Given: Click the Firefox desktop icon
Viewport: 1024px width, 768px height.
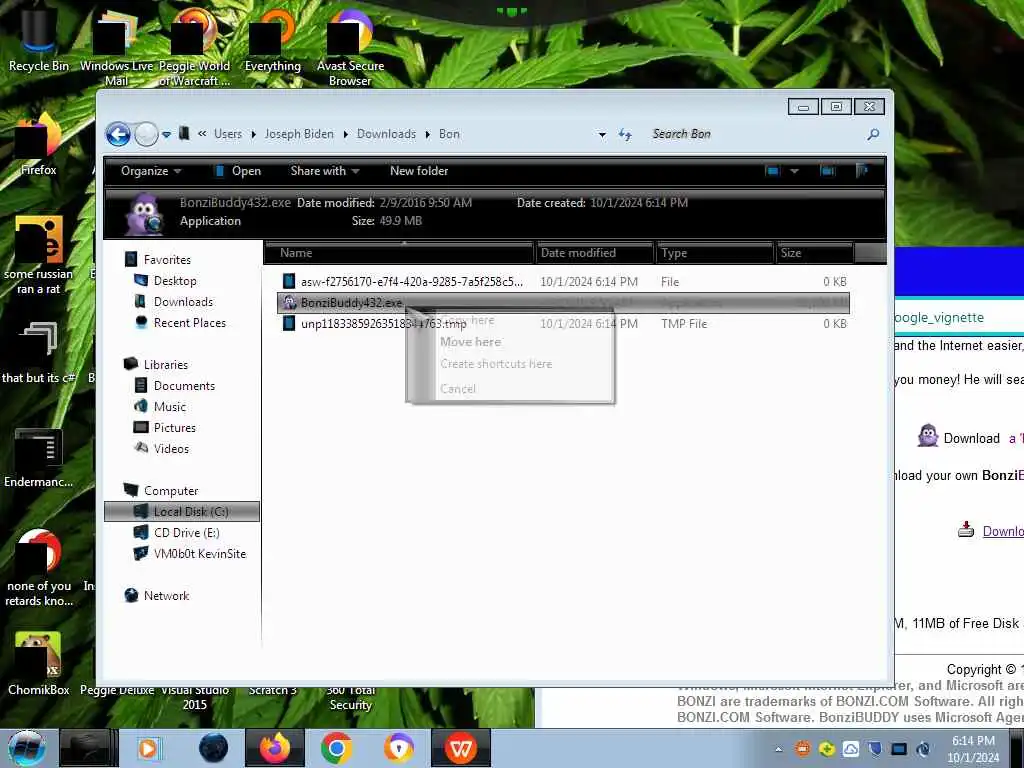Looking at the screenshot, I should pyautogui.click(x=39, y=145).
